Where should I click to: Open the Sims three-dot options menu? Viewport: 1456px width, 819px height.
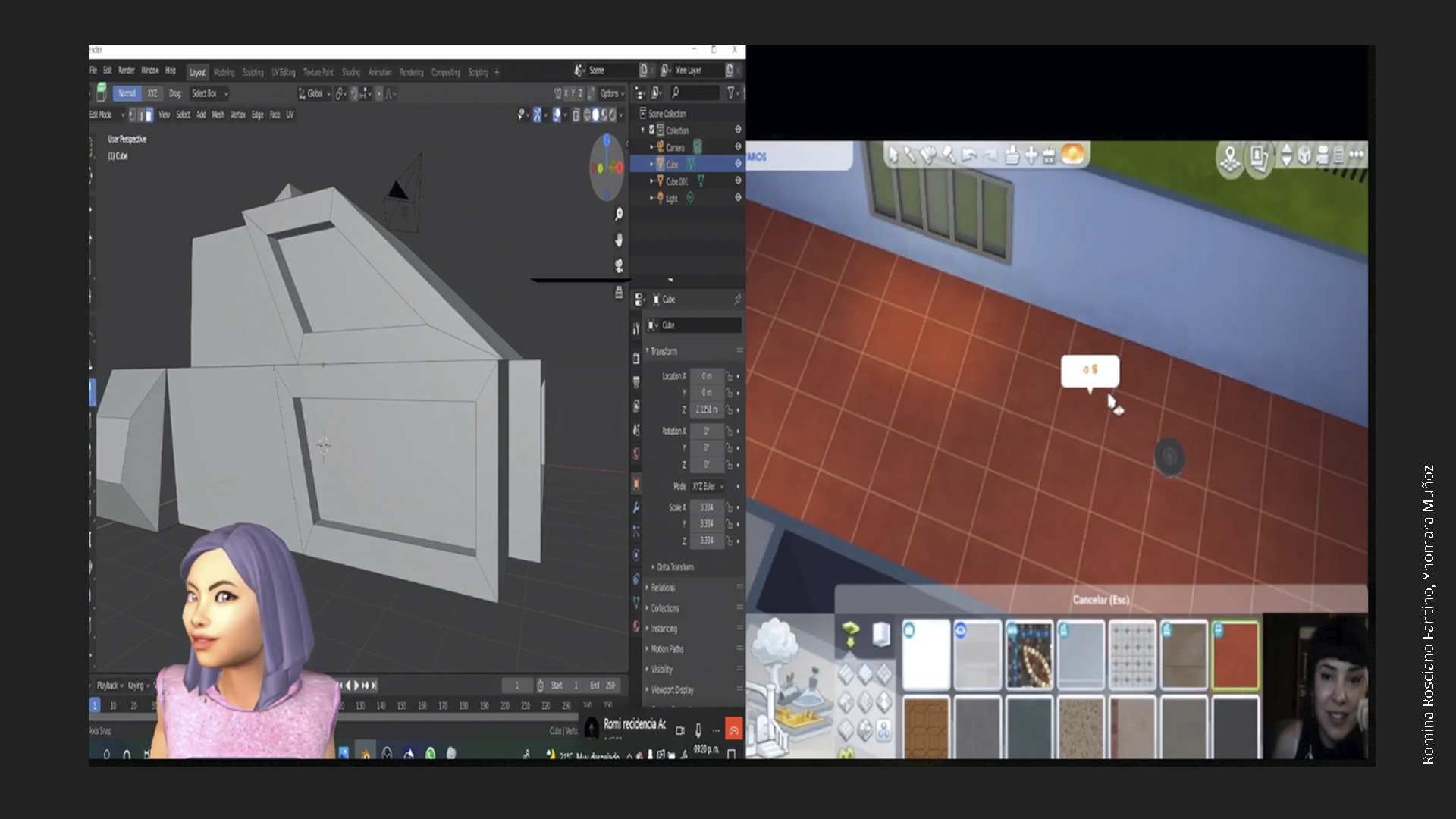[x=1357, y=155]
